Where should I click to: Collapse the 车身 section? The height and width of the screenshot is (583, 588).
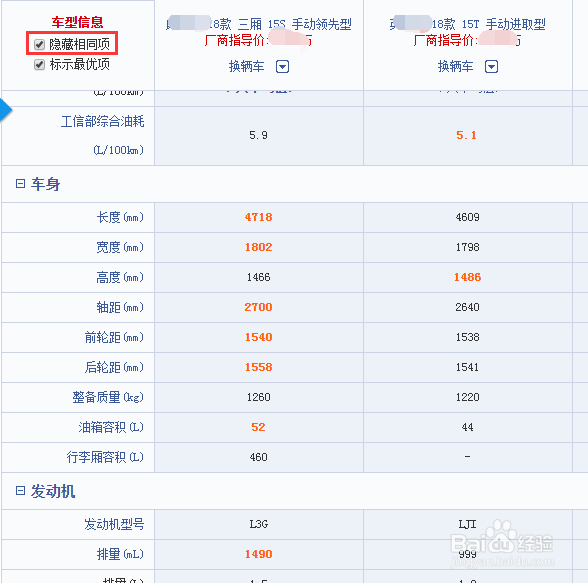point(20,184)
